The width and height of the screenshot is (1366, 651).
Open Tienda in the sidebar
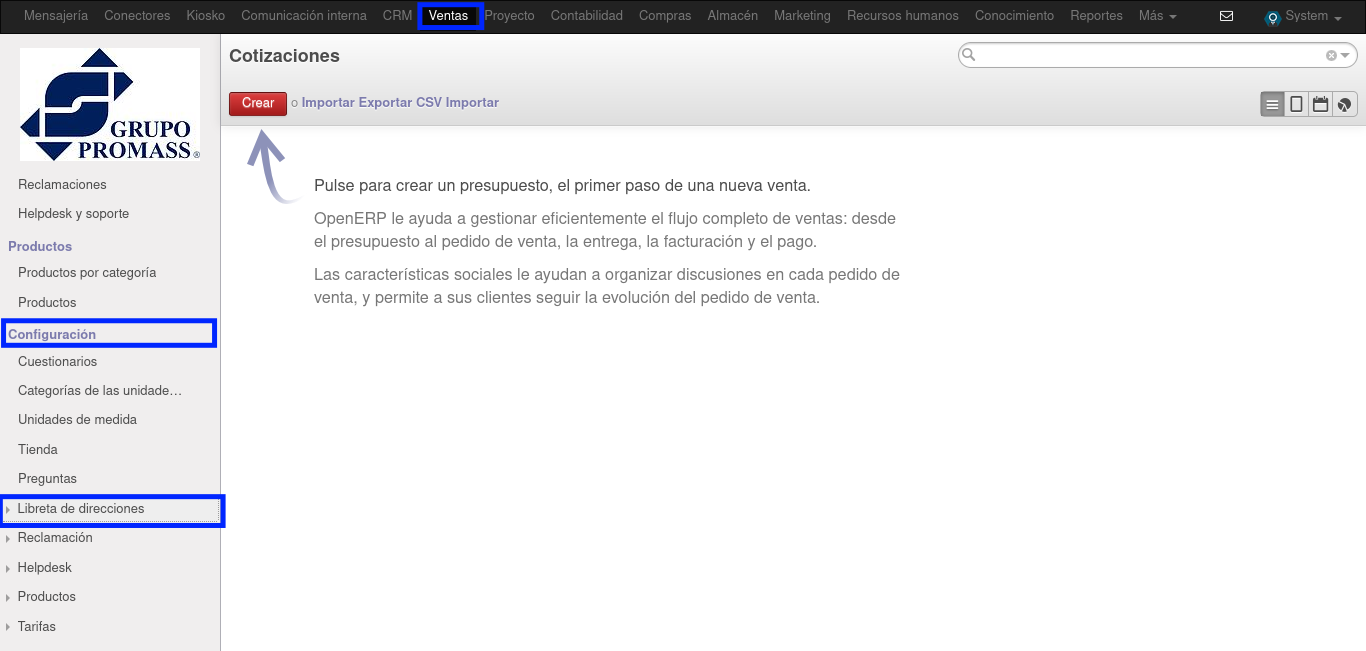point(38,450)
